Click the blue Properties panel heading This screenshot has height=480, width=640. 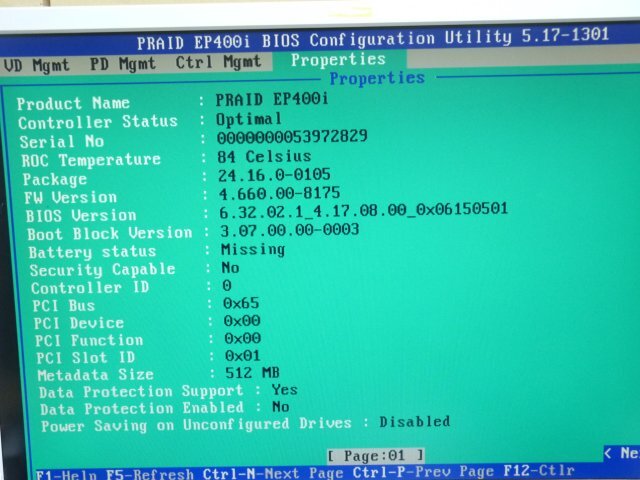click(377, 78)
